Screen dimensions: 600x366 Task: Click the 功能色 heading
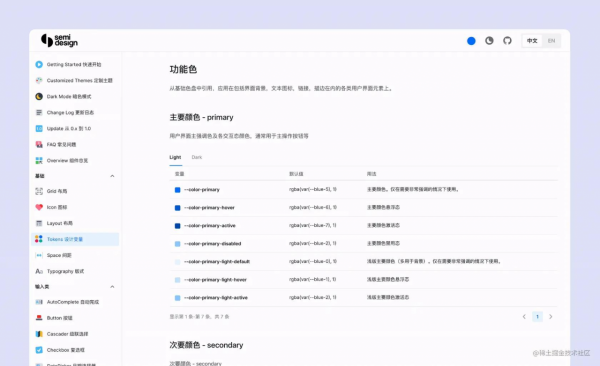[183, 69]
